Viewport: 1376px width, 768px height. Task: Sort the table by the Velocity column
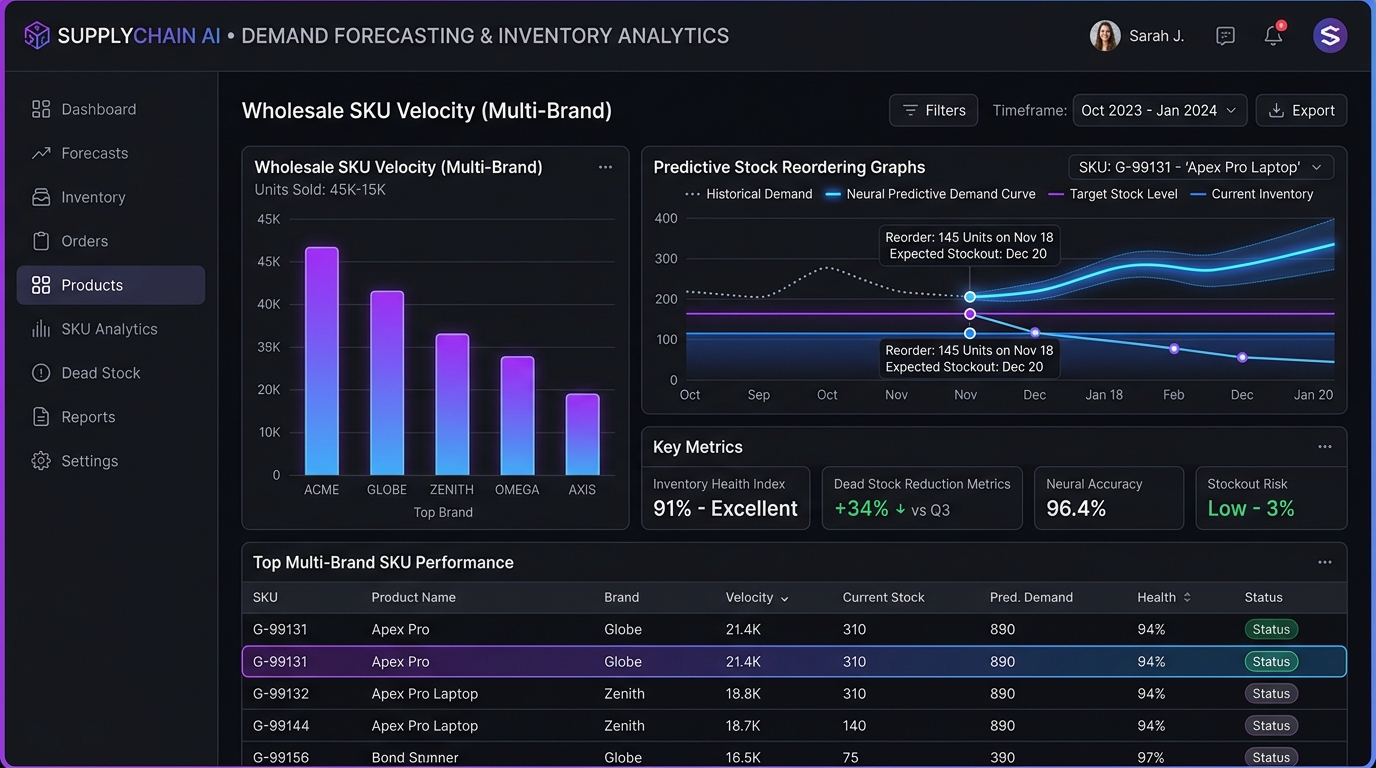coord(757,597)
